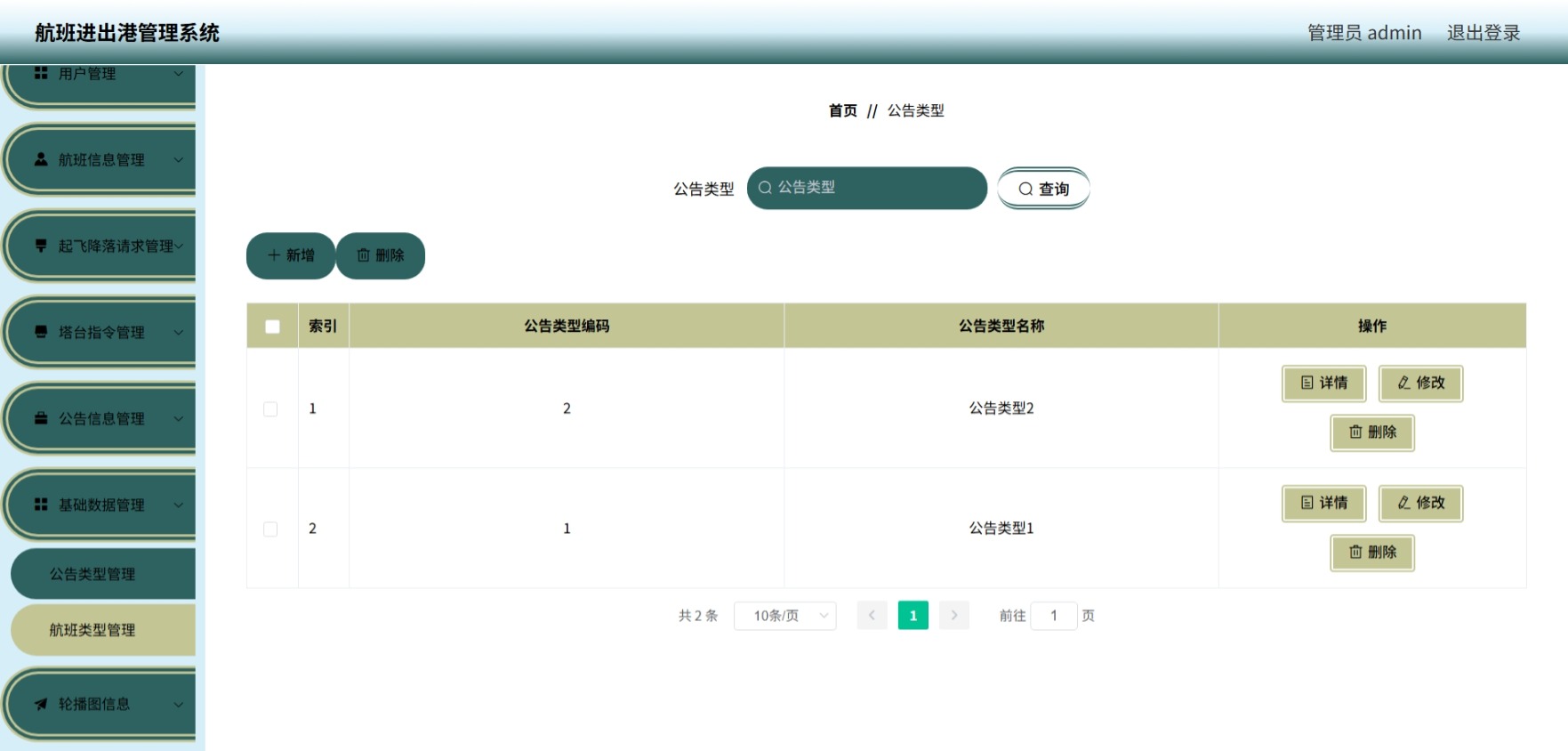Click the pencil icon on 修改 for 公告类型1

(x=1404, y=503)
